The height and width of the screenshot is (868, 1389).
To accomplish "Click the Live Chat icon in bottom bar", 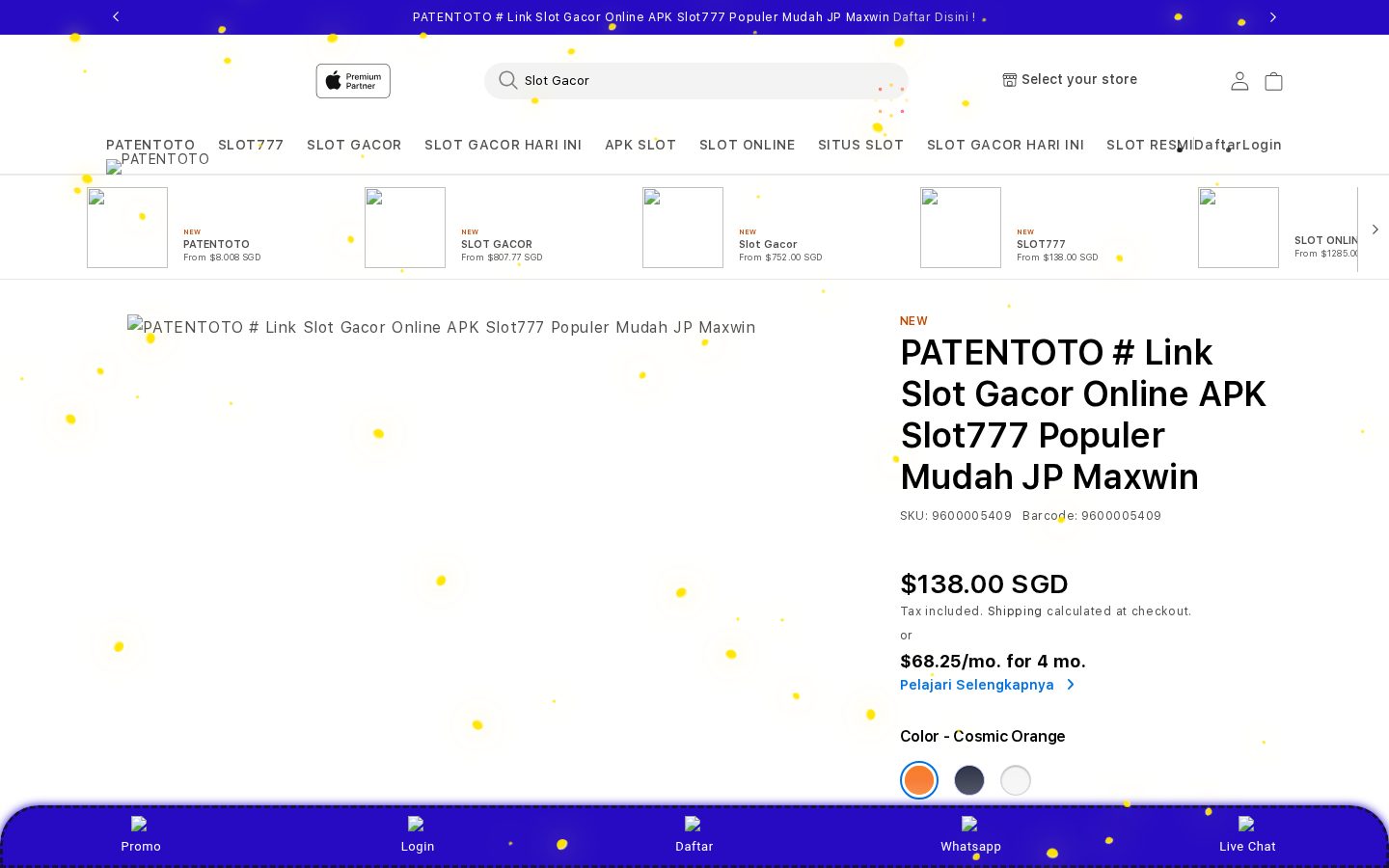I will click(x=1246, y=824).
